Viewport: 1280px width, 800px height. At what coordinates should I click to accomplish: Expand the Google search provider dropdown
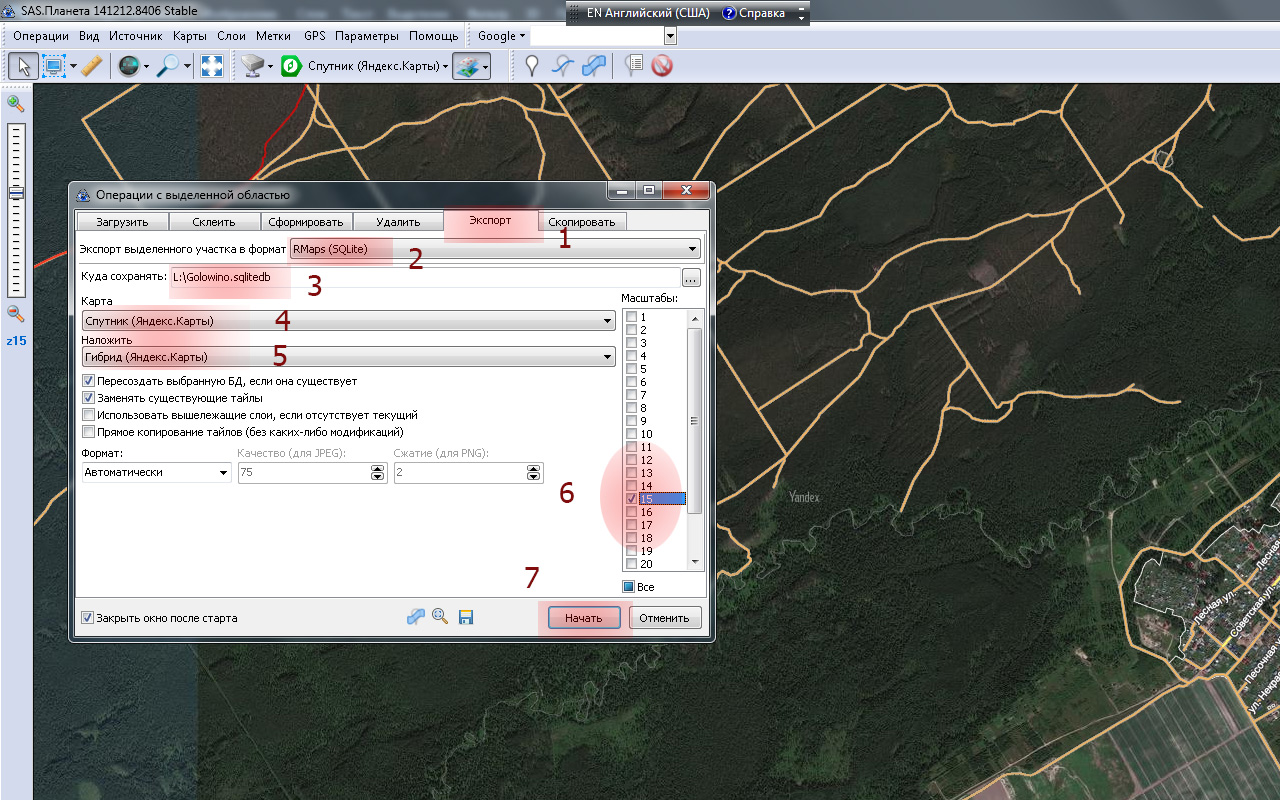tap(501, 36)
